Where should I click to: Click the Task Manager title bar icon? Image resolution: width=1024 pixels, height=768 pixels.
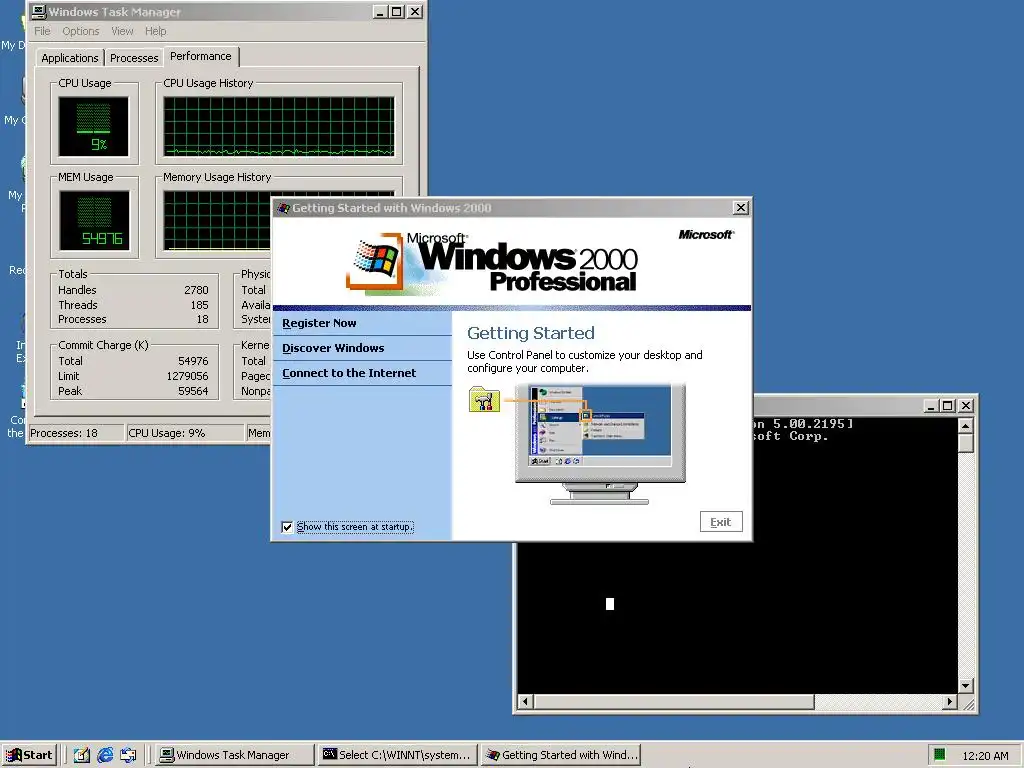pyautogui.click(x=39, y=12)
